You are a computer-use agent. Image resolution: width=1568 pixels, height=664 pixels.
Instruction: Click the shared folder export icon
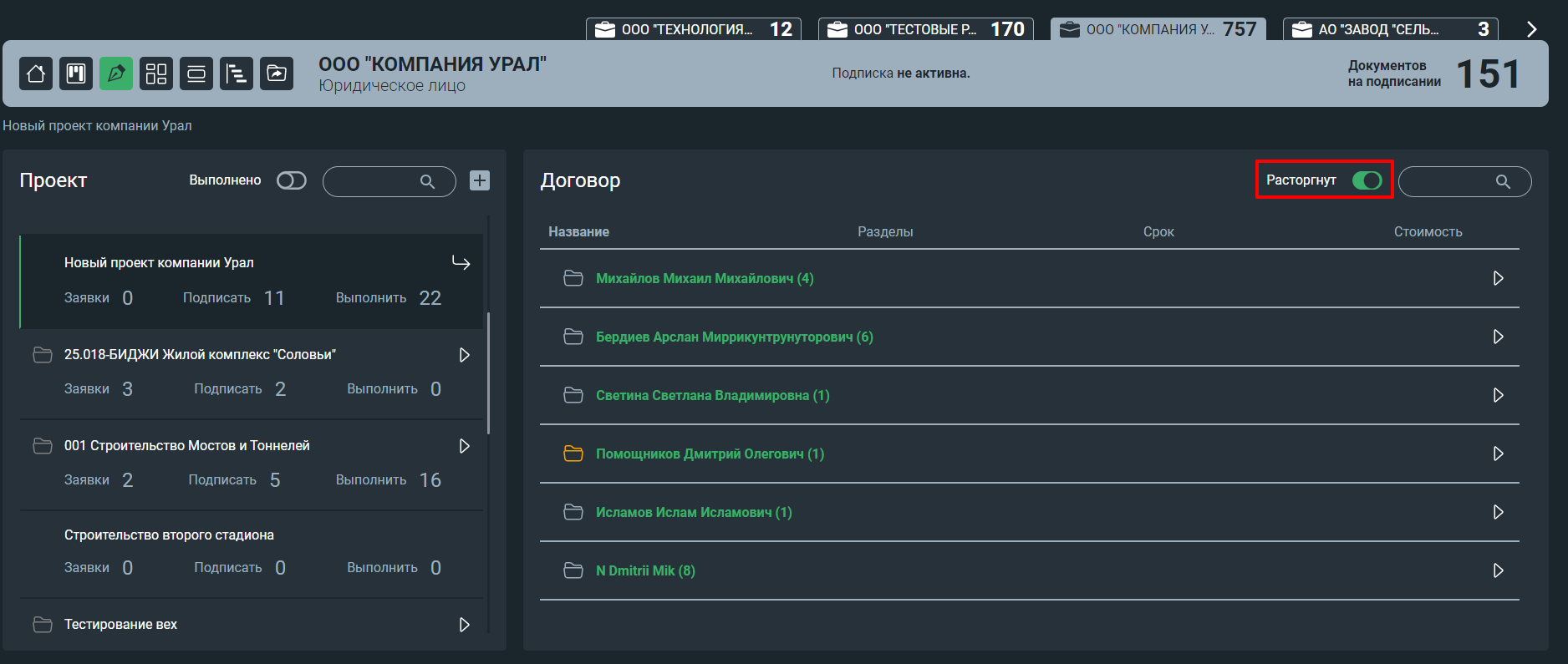click(x=277, y=73)
